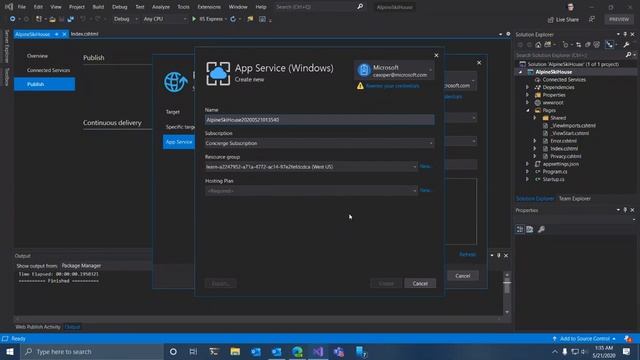Collapse the Pages folder in Solution Explorer

[527, 110]
